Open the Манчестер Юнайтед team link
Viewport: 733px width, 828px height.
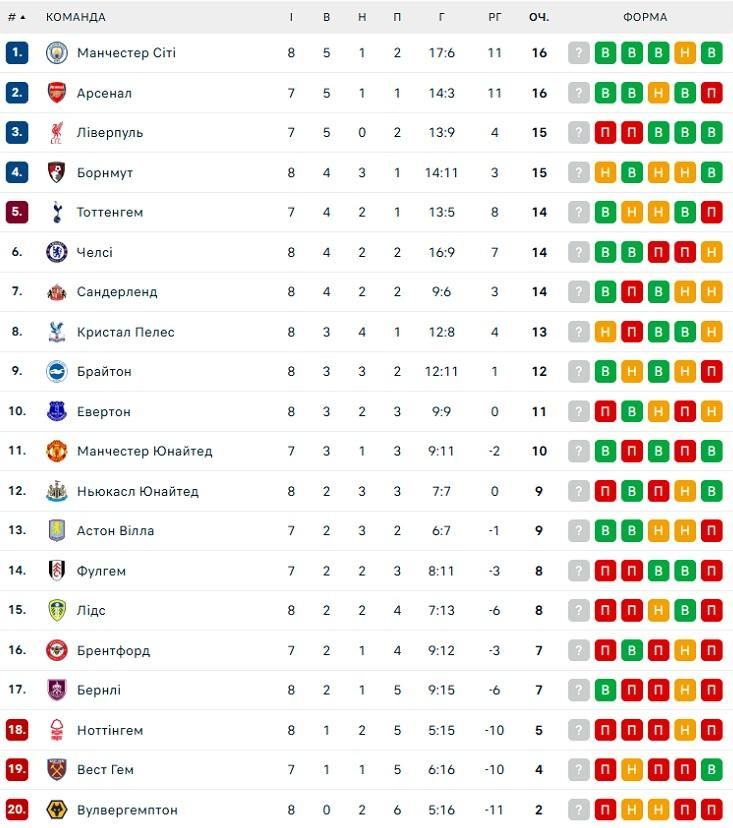[144, 451]
